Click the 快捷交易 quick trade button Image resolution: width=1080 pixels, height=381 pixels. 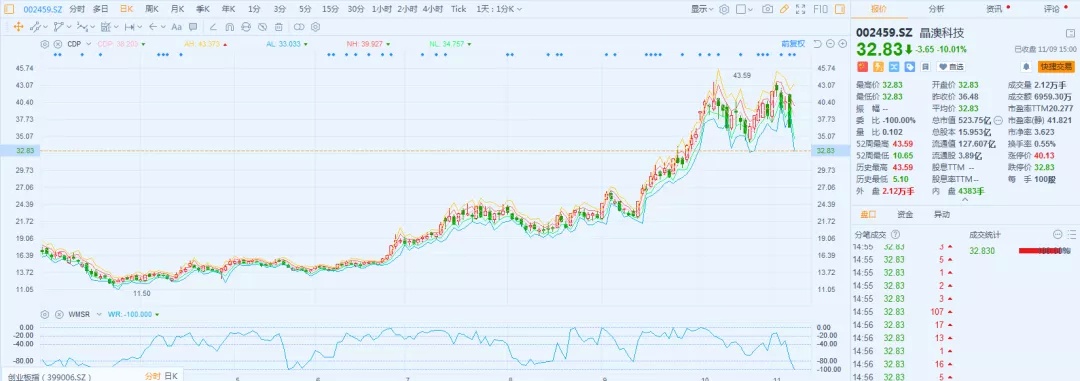(x=1057, y=67)
